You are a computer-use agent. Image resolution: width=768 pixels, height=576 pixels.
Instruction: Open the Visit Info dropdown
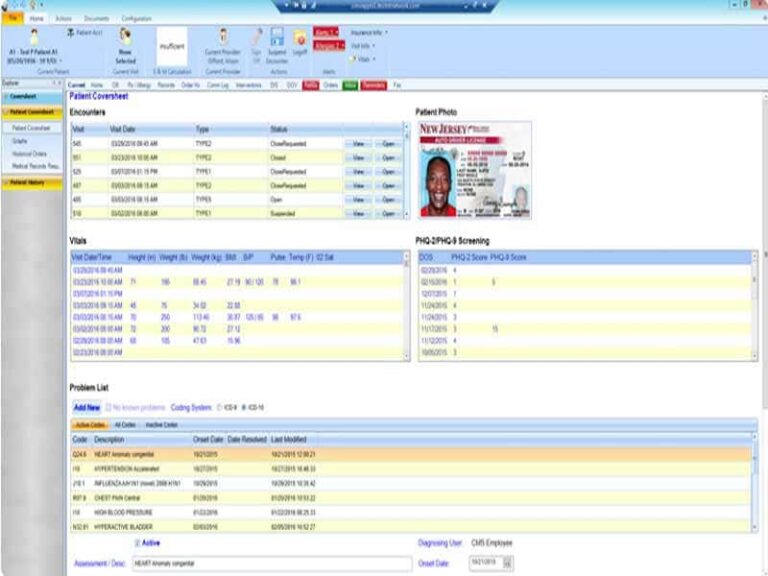[x=363, y=46]
